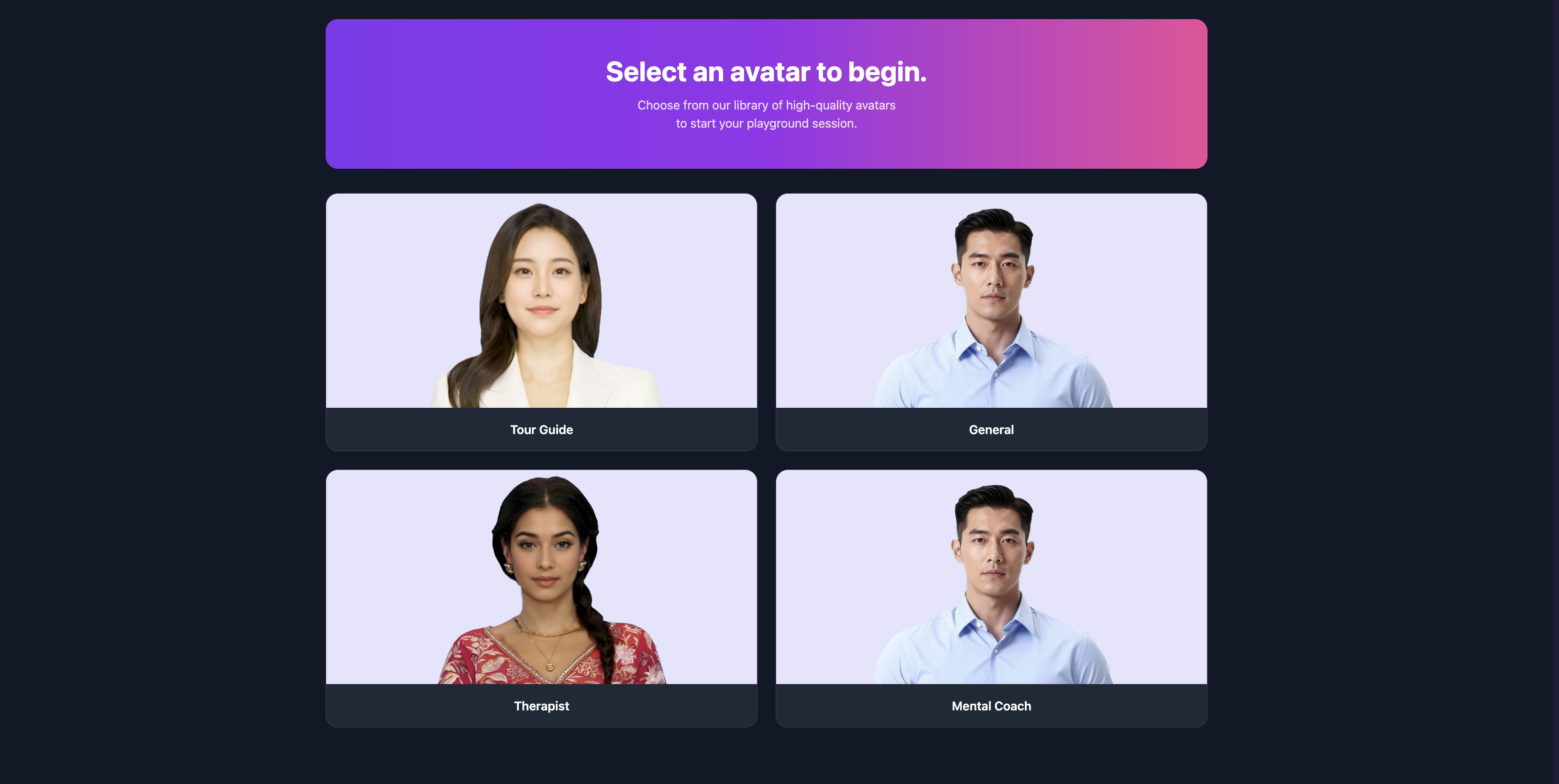The image size is (1559, 784).
Task: Click the white blazer on Tour Guide avatar
Action: point(611,381)
